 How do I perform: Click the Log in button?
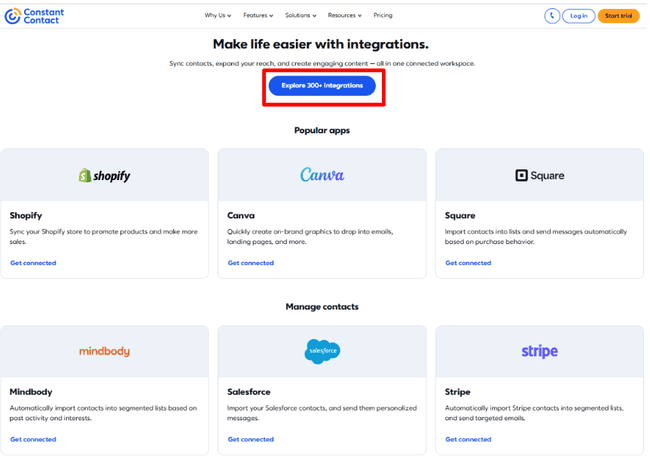click(581, 16)
